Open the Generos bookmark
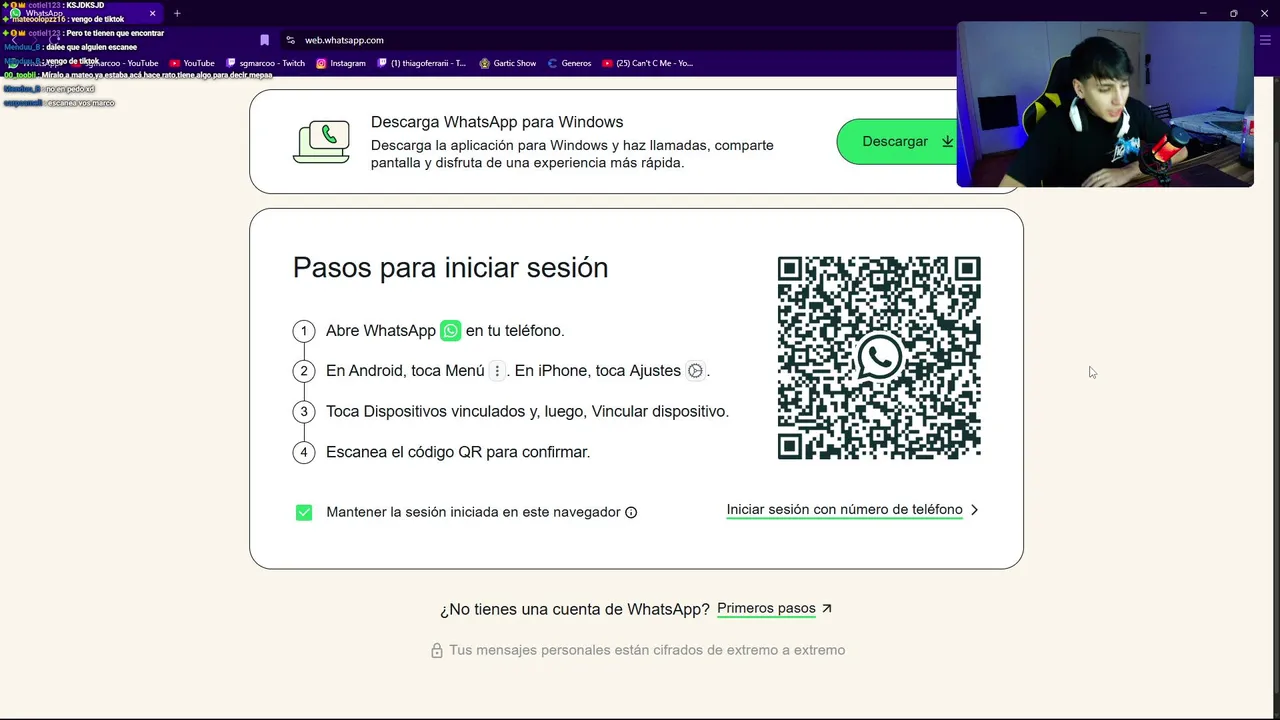 coord(570,63)
